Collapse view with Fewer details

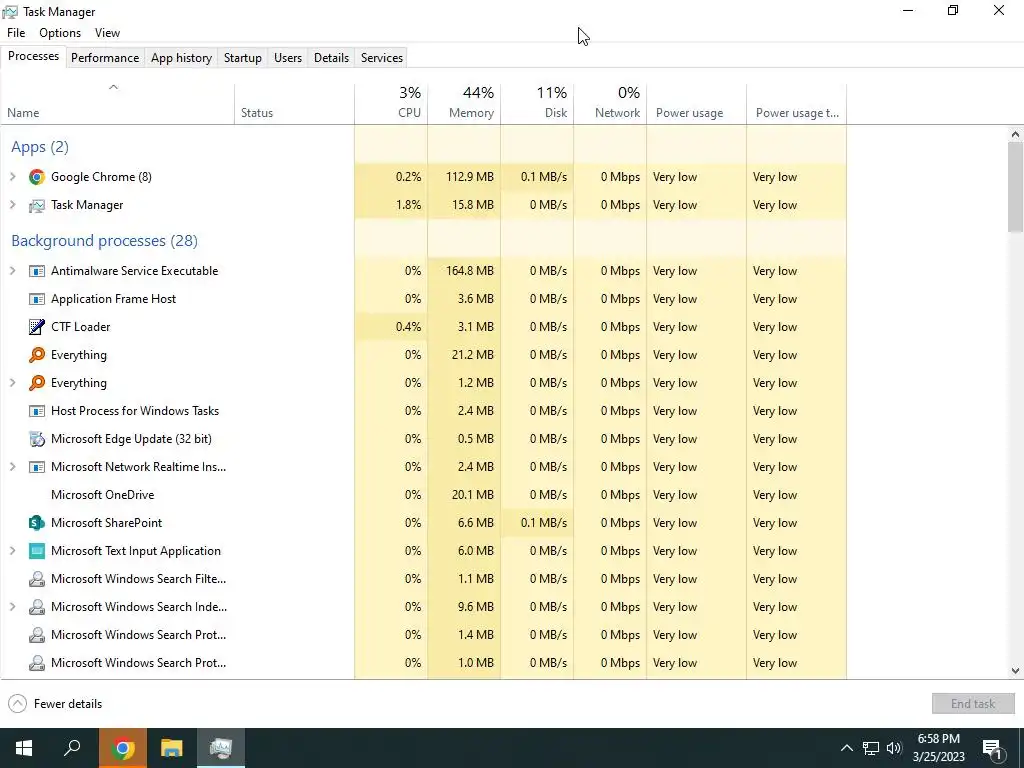point(55,704)
